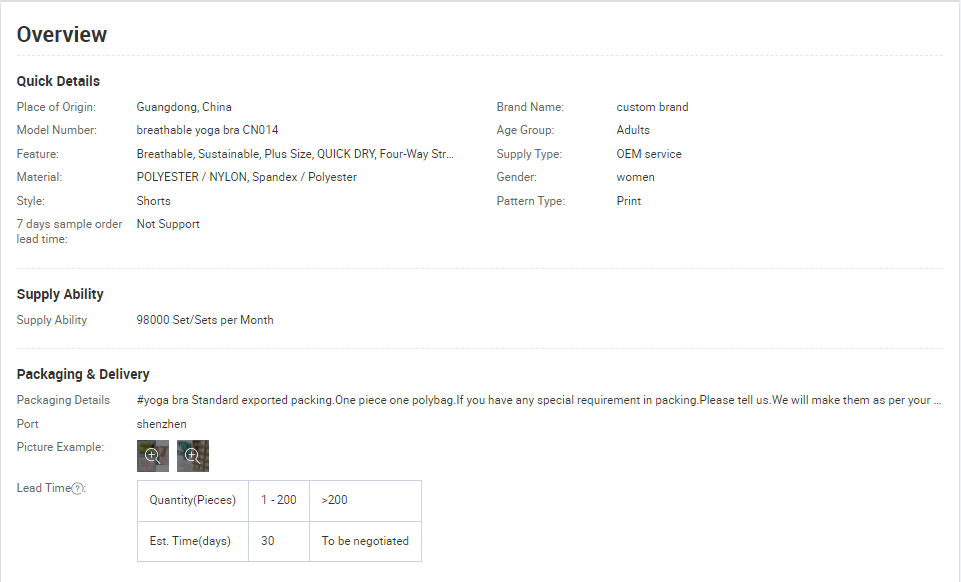This screenshot has width=961, height=582.
Task: Zoom the second picture example thumbnail
Action: click(192, 455)
